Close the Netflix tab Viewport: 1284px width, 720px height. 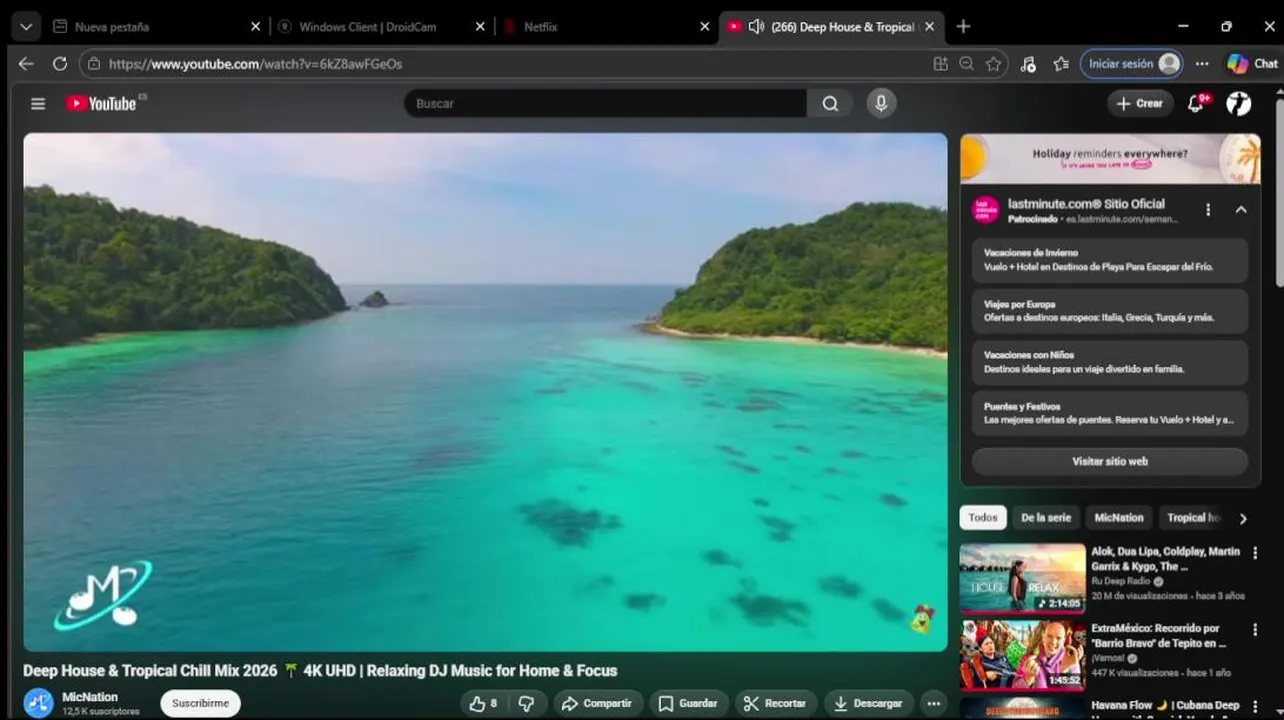(x=705, y=27)
